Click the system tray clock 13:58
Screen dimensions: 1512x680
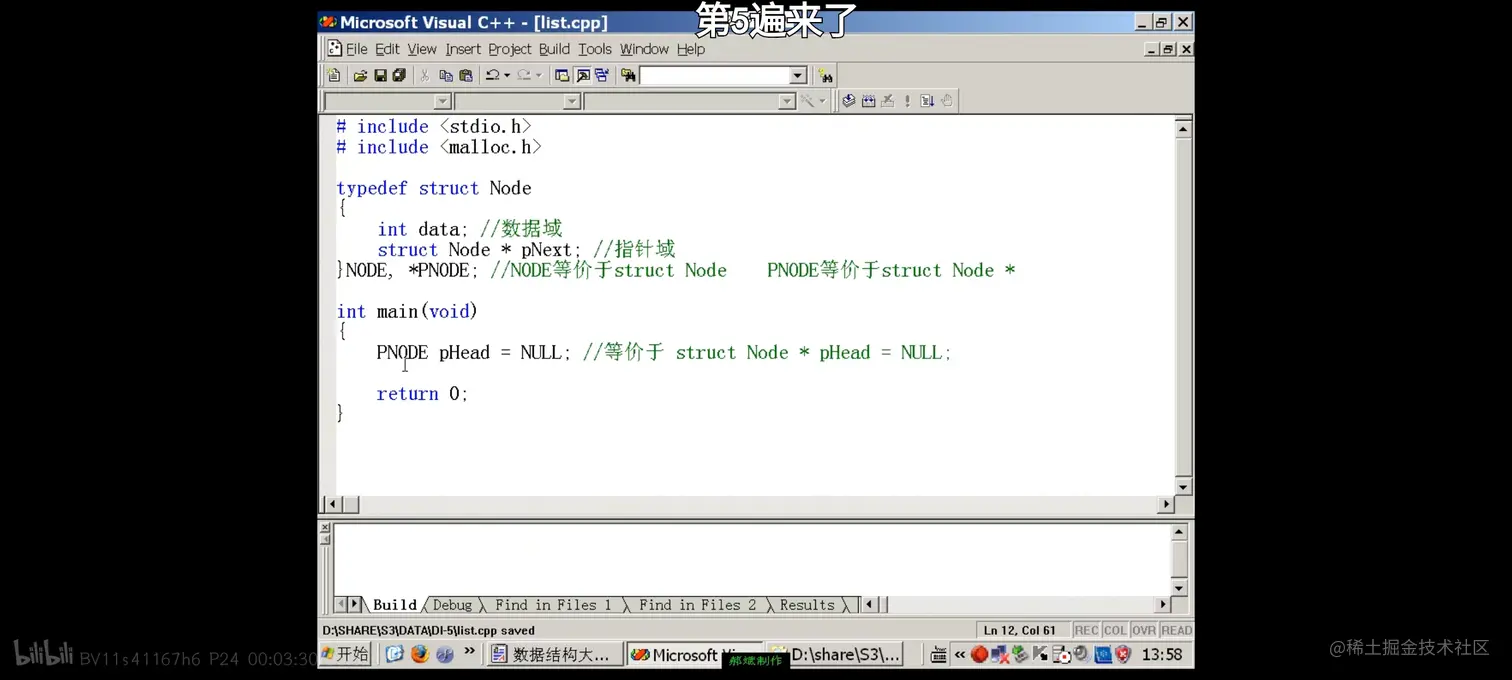(1162, 655)
